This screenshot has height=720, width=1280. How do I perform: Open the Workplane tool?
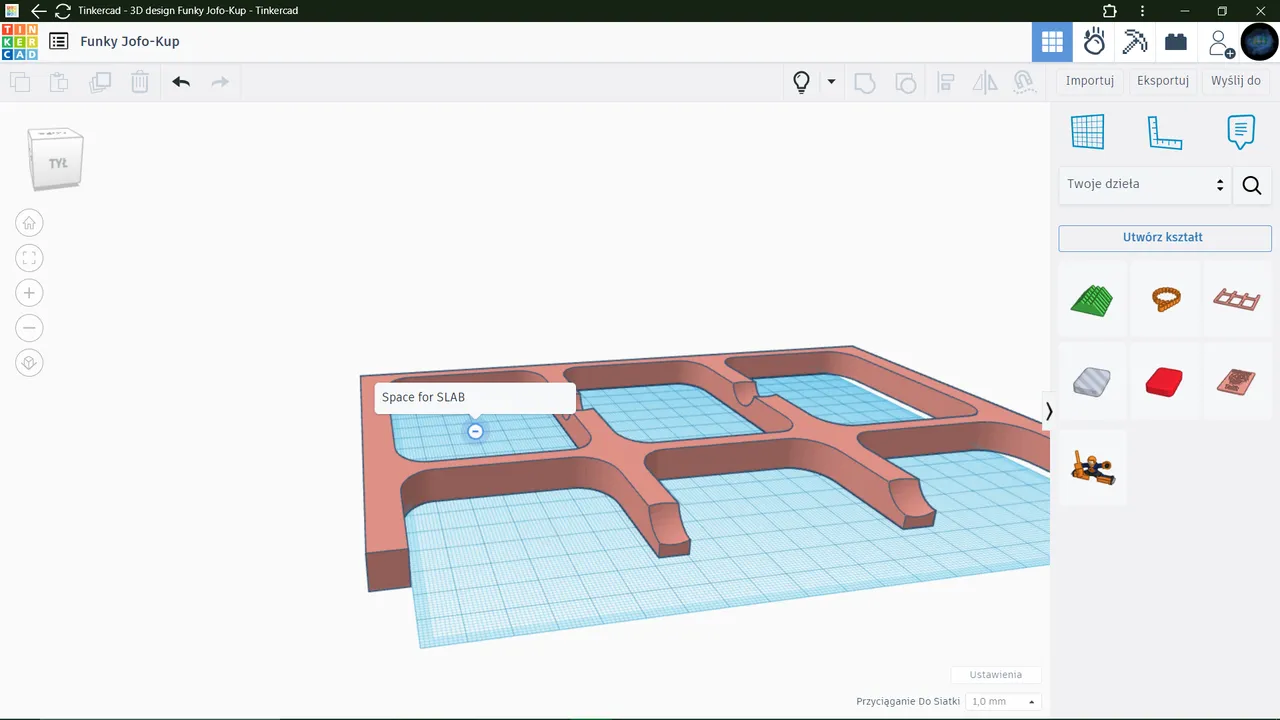tap(1087, 132)
